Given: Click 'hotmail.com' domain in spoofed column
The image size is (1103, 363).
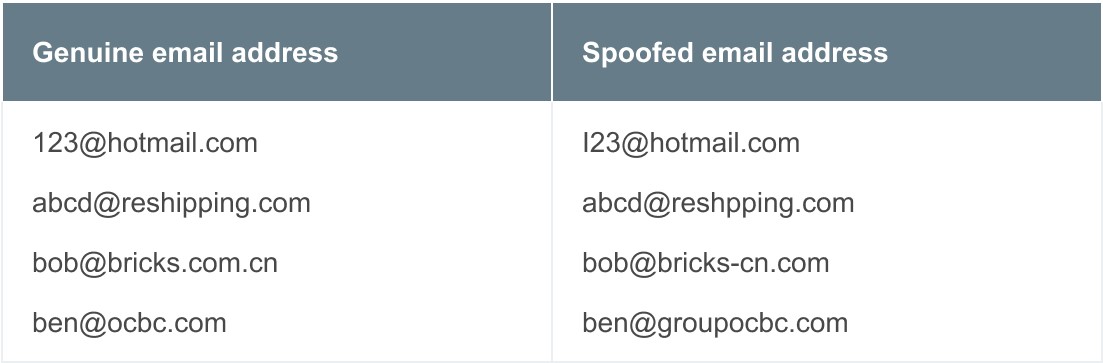Looking at the screenshot, I should [x=725, y=143].
